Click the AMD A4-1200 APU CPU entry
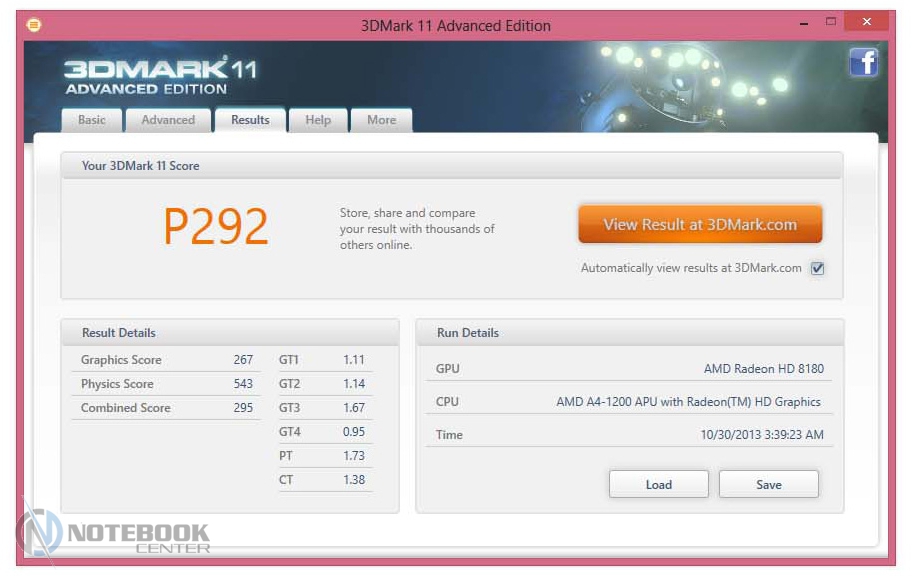 (688, 402)
